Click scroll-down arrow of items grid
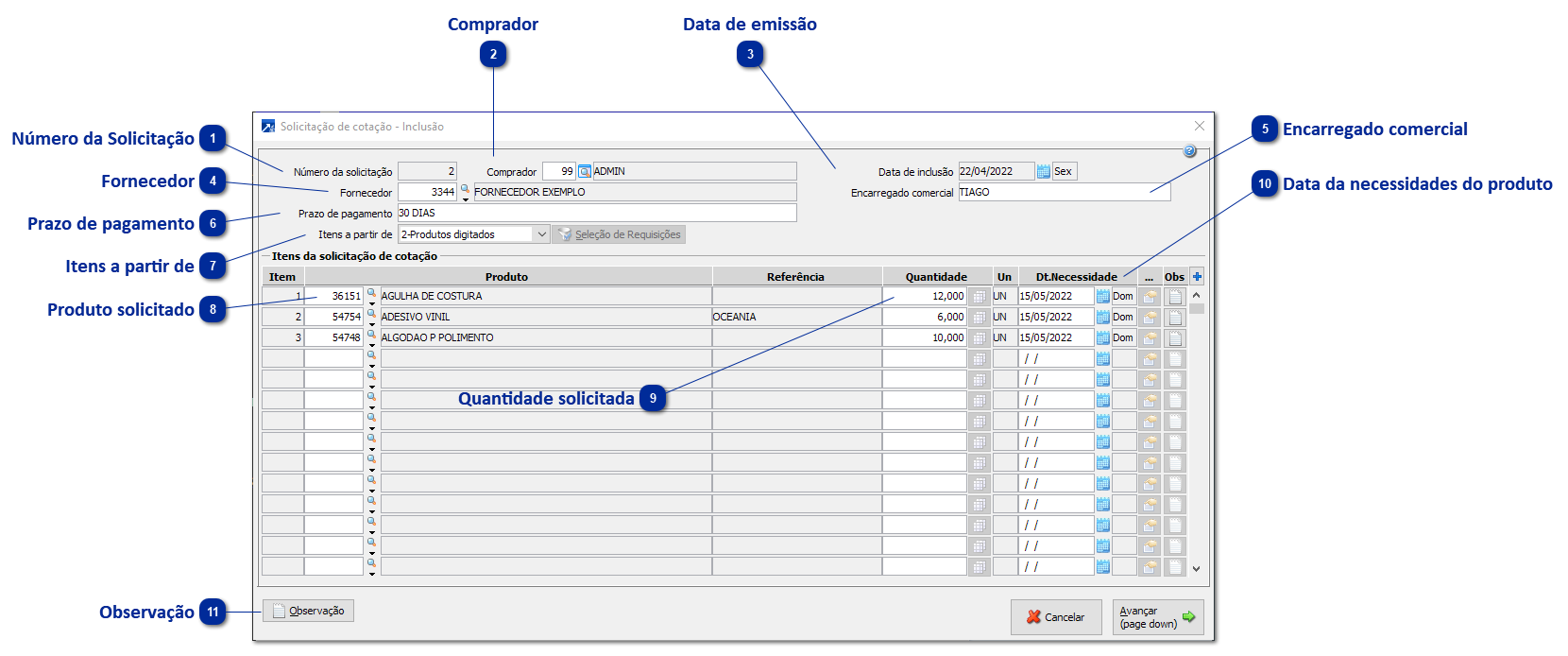 point(1197,569)
